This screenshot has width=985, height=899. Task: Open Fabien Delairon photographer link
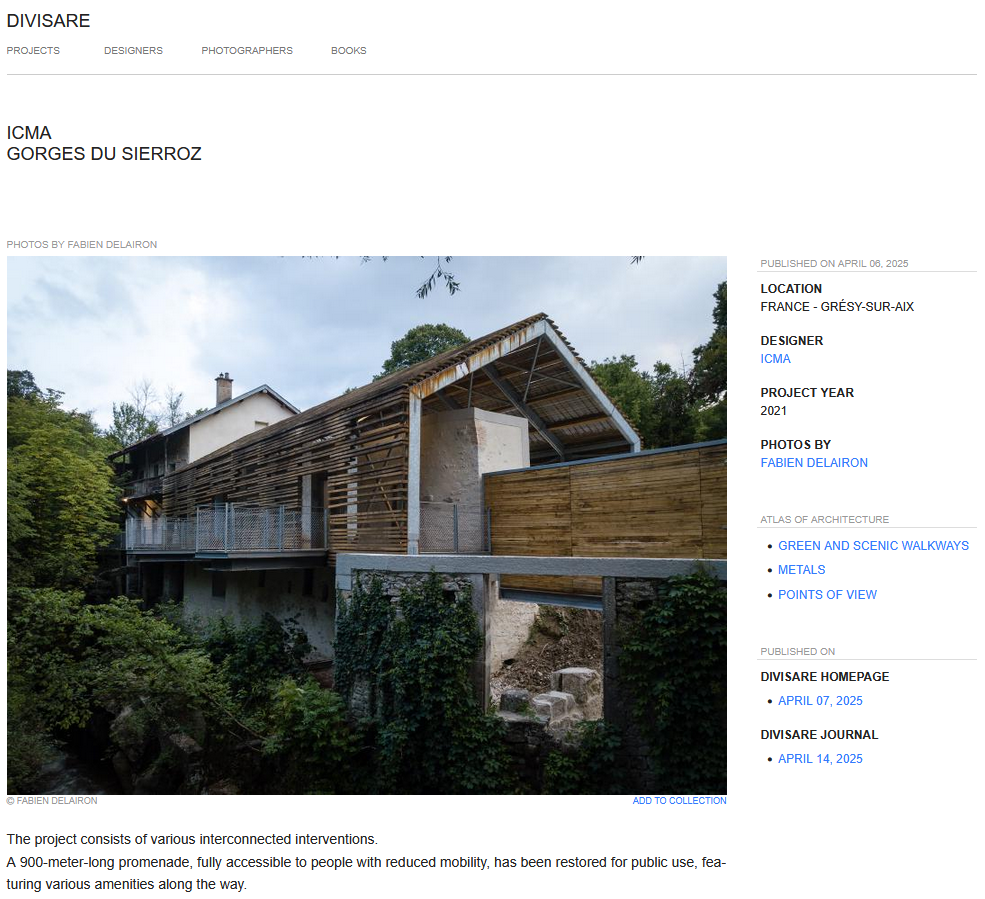[814, 462]
